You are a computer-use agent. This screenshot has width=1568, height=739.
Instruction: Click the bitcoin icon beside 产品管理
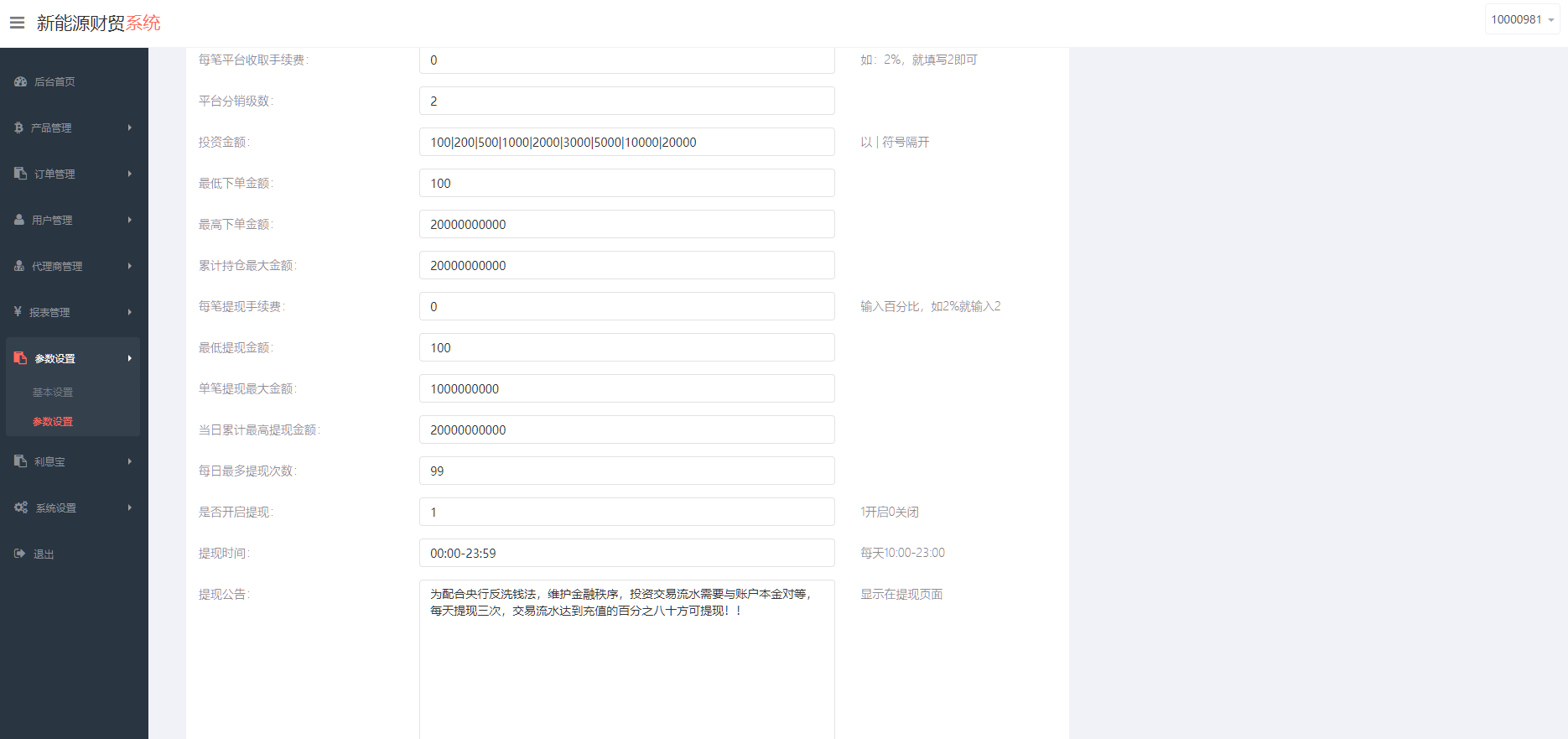[18, 128]
